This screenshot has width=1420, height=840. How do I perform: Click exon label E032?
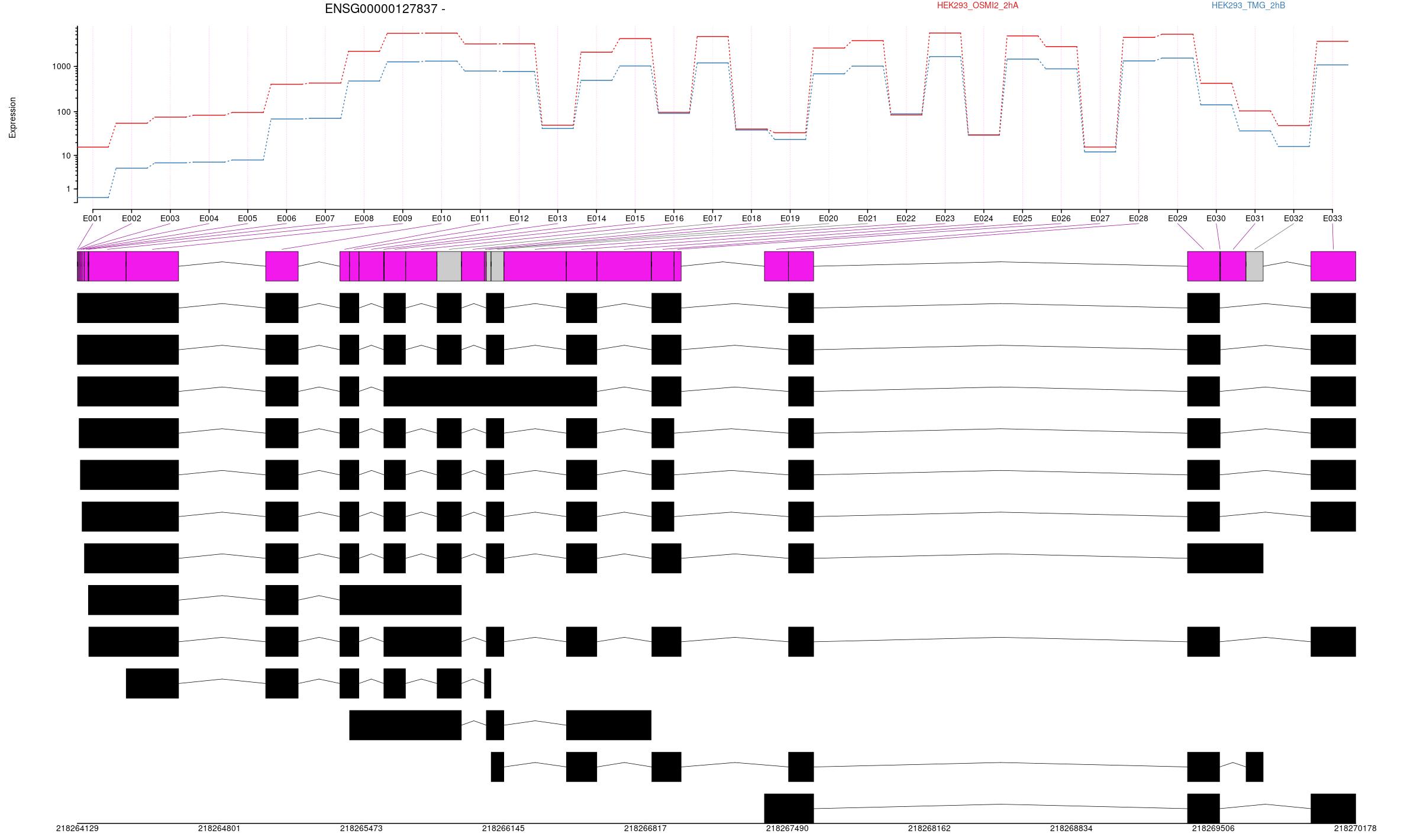tap(1293, 218)
